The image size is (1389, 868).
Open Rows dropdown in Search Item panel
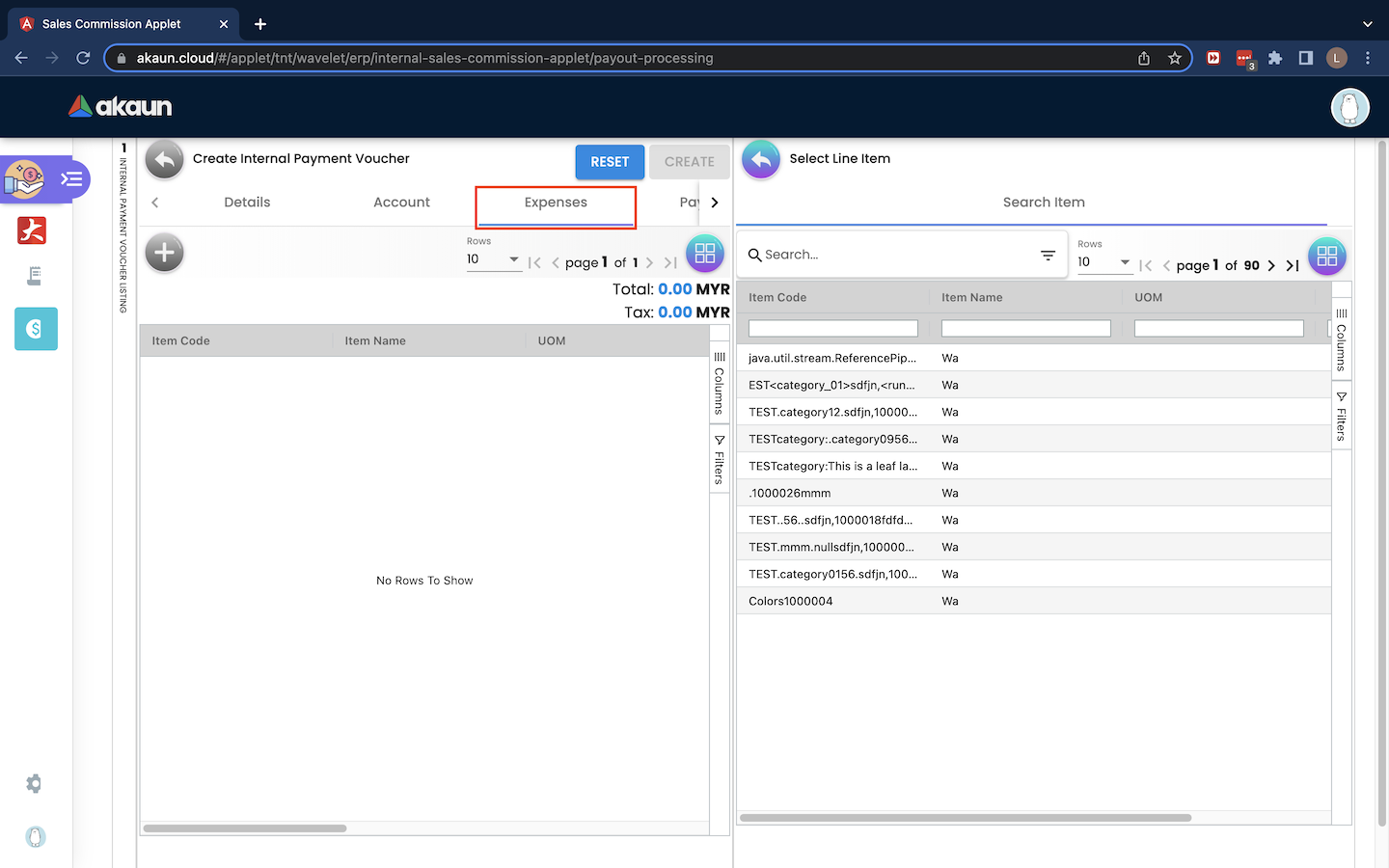click(x=1104, y=262)
